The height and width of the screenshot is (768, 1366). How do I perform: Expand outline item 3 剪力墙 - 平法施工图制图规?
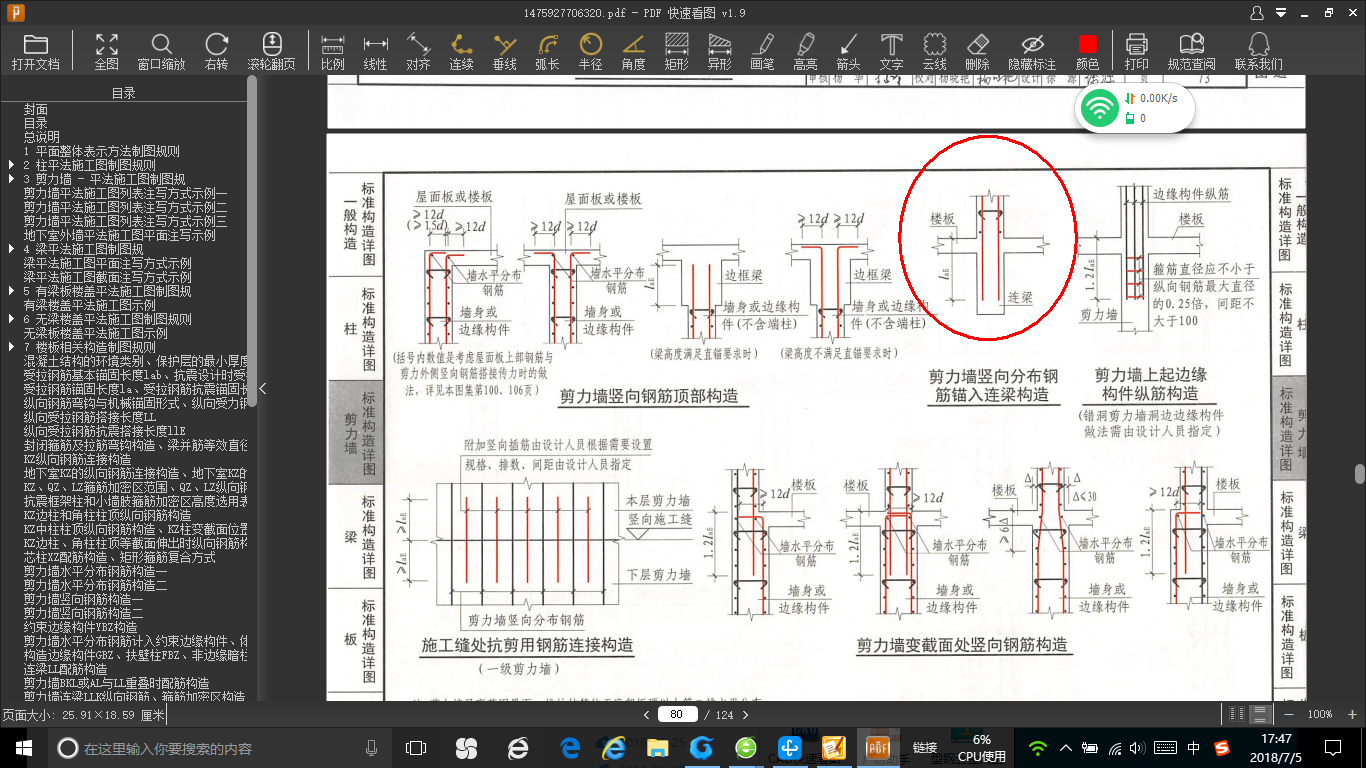click(x=12, y=180)
